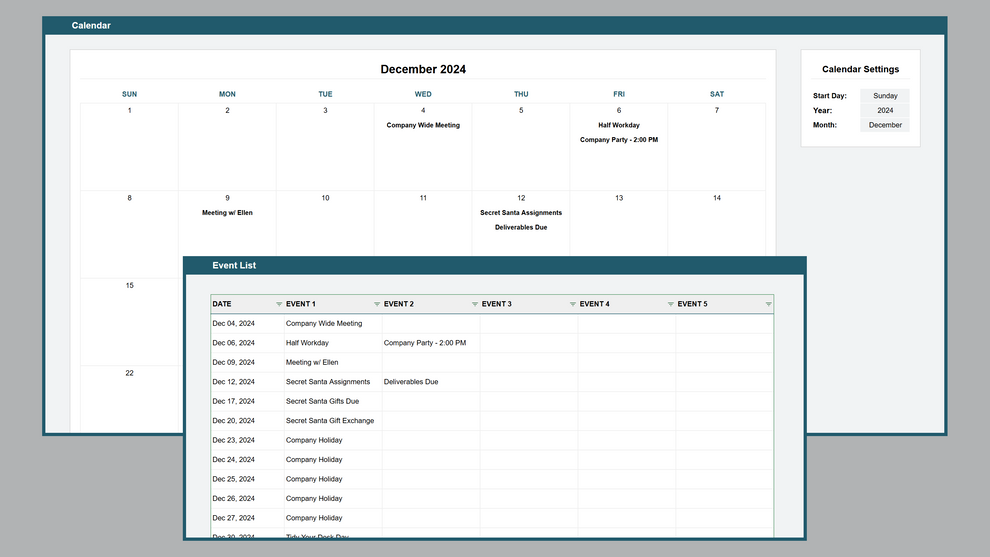The width and height of the screenshot is (990, 557).
Task: Select Secret Santa Assignments on calendar
Action: [x=521, y=213]
